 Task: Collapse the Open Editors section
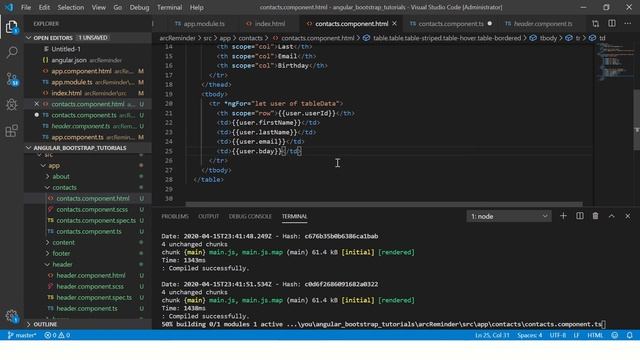tap(29, 38)
